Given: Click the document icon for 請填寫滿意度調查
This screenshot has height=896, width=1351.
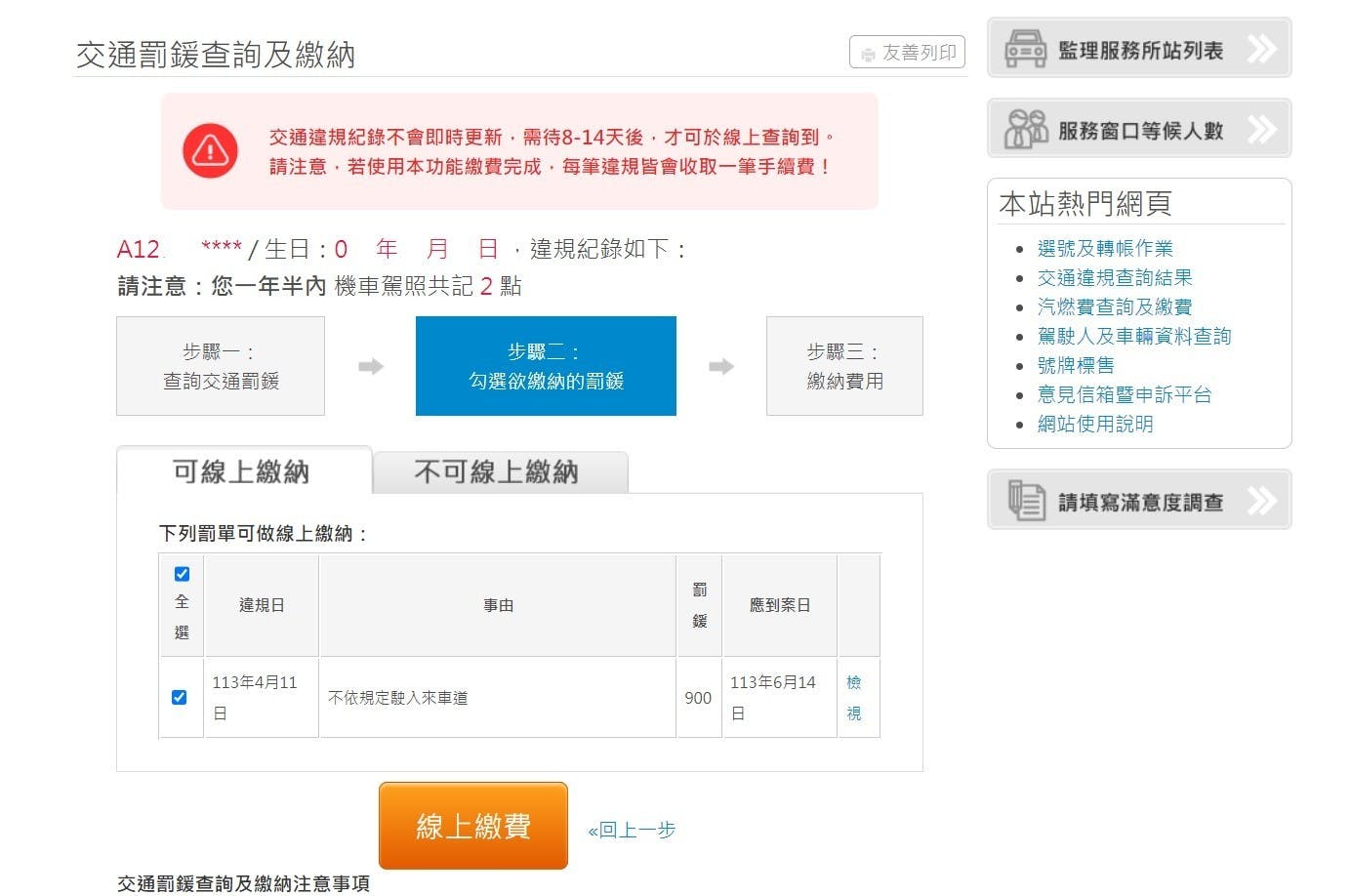Looking at the screenshot, I should 1026,501.
